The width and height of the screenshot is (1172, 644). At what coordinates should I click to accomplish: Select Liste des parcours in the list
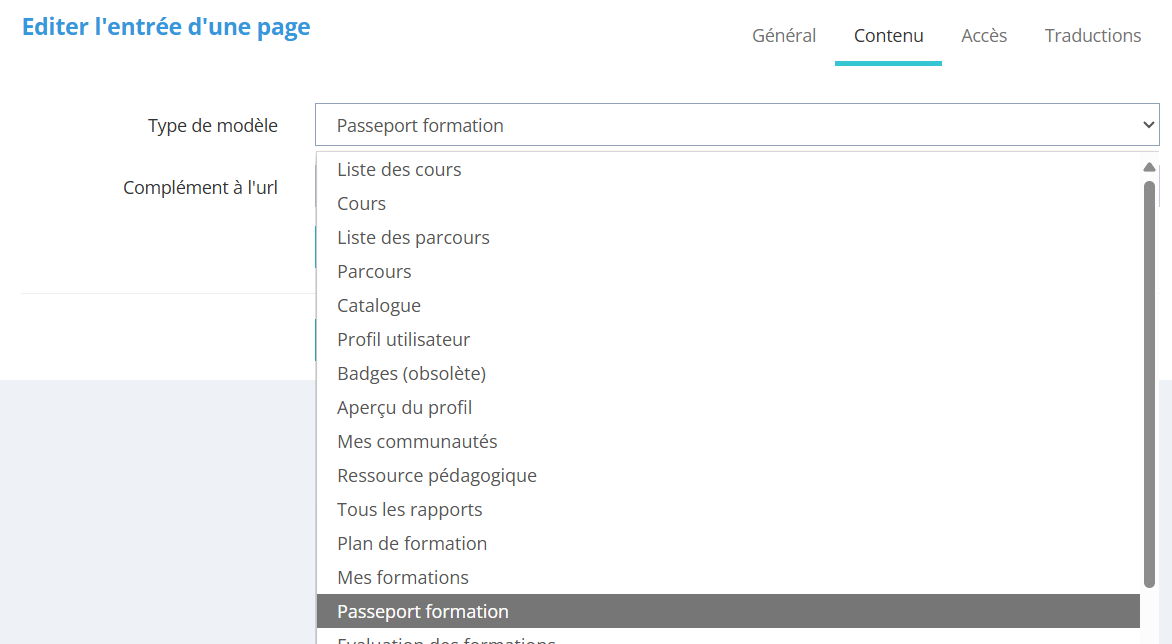pyautogui.click(x=413, y=237)
